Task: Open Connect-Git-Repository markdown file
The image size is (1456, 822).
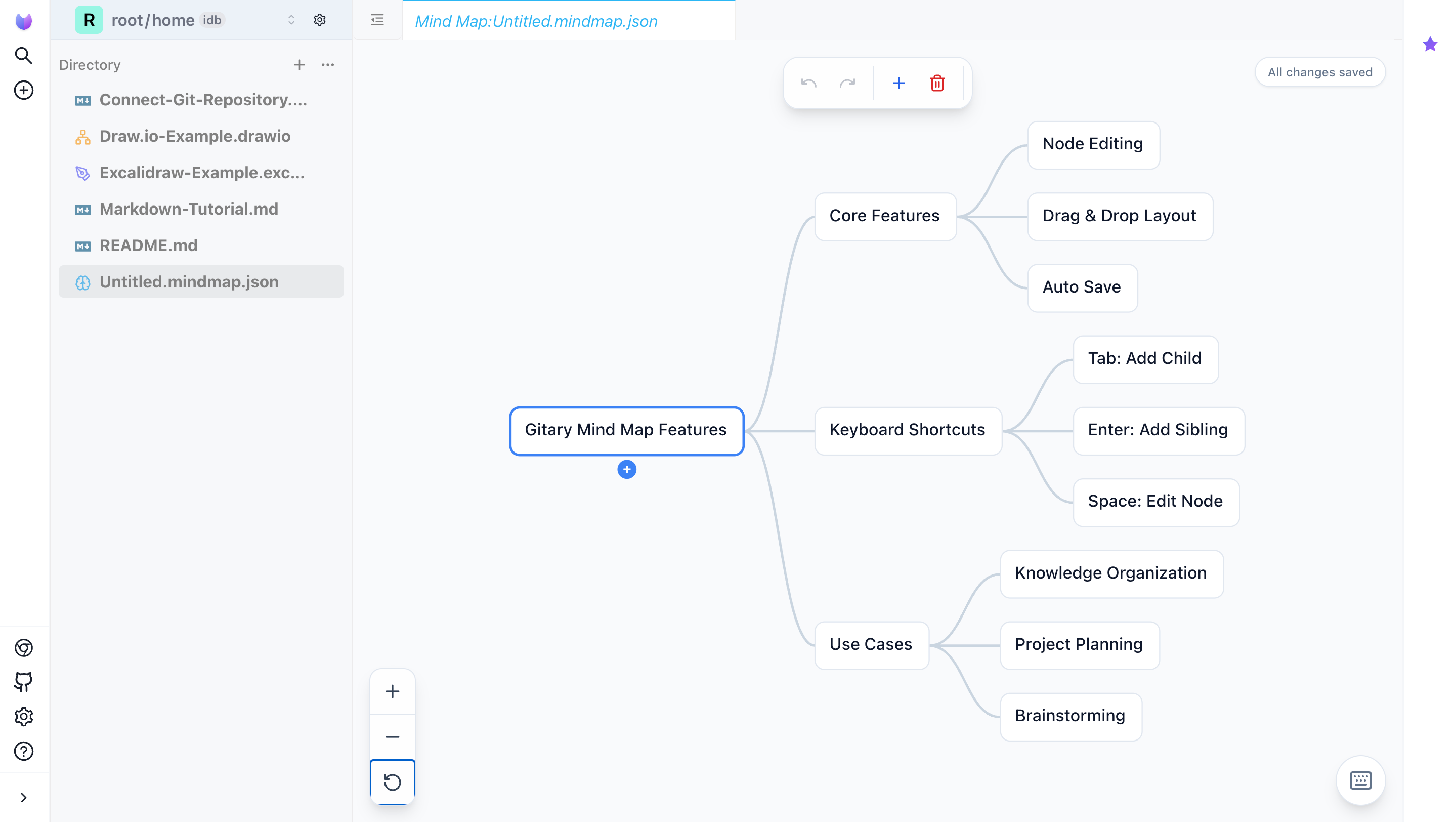Action: (x=201, y=100)
